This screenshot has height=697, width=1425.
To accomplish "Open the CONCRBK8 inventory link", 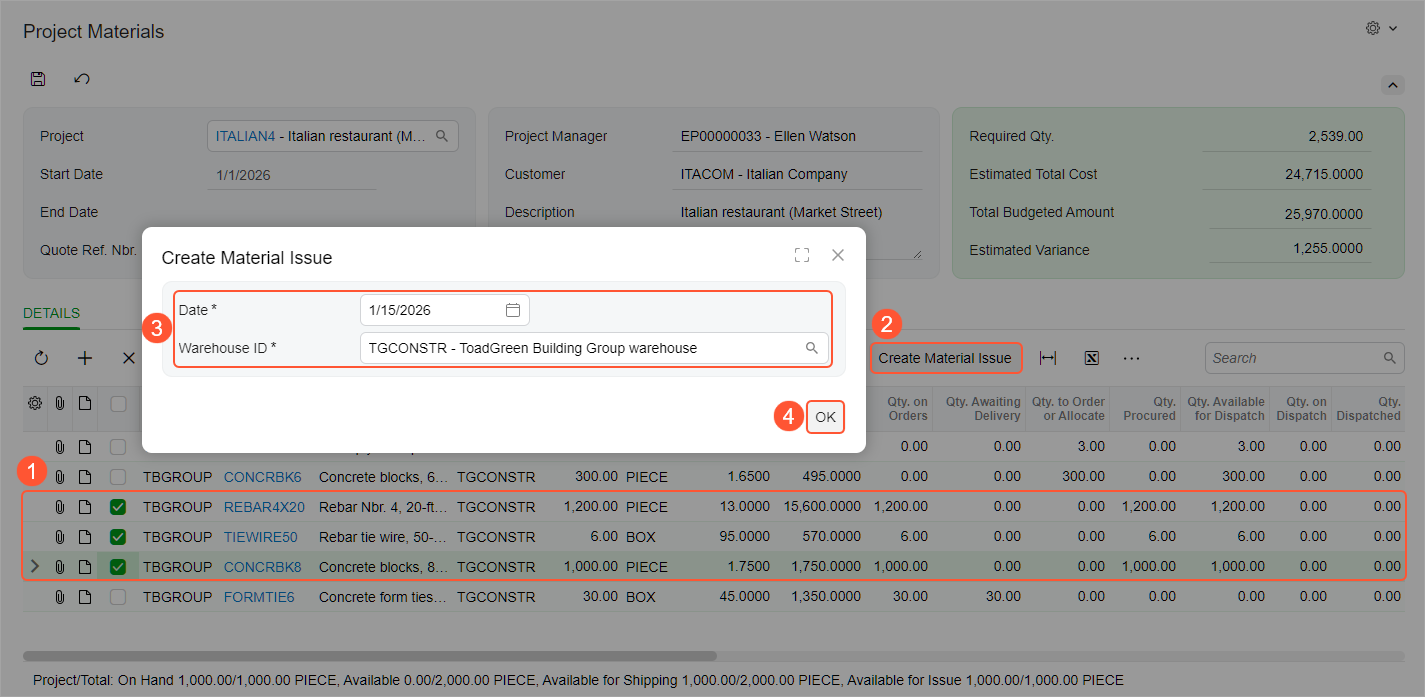I will [262, 567].
